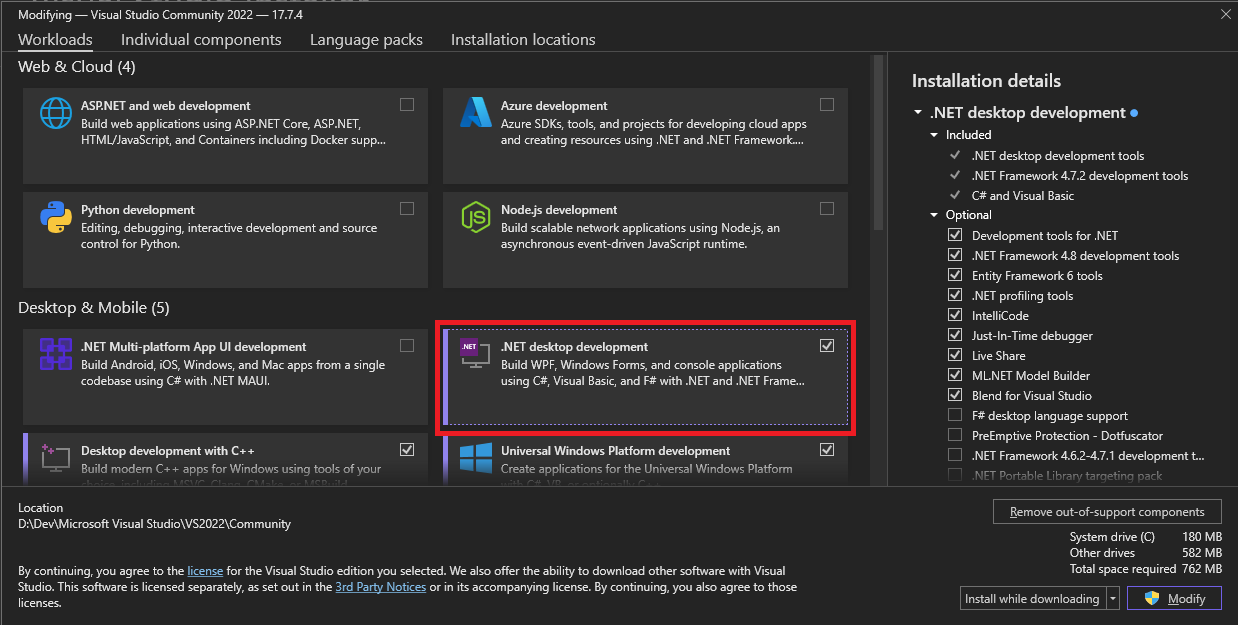Click the Python development snake icon

56,217
